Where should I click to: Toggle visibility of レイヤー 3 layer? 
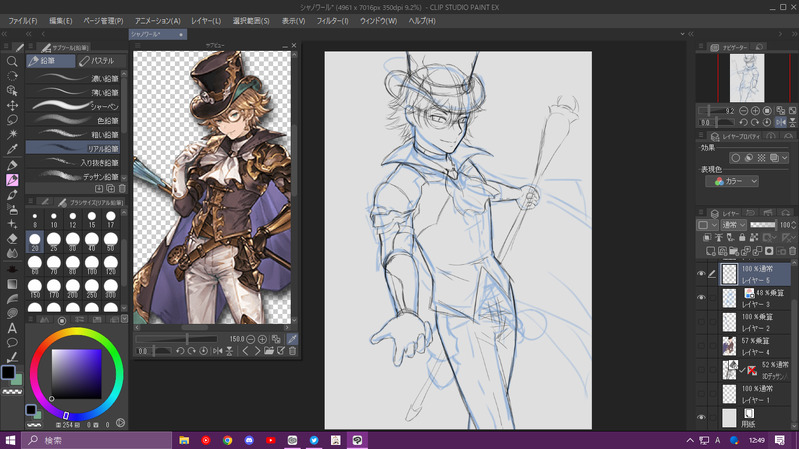tap(701, 298)
